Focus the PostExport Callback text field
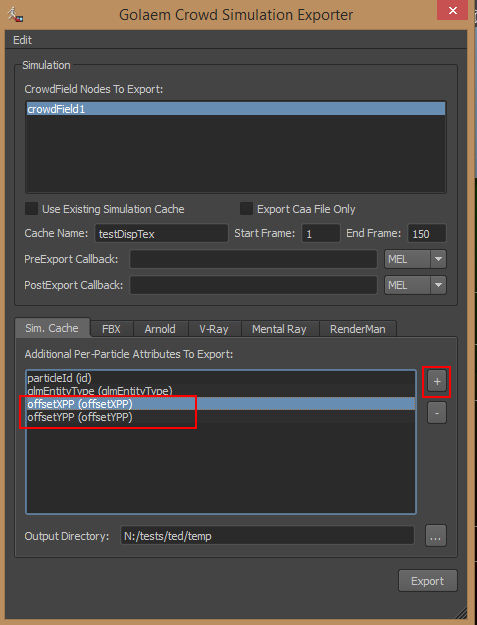 tap(253, 285)
